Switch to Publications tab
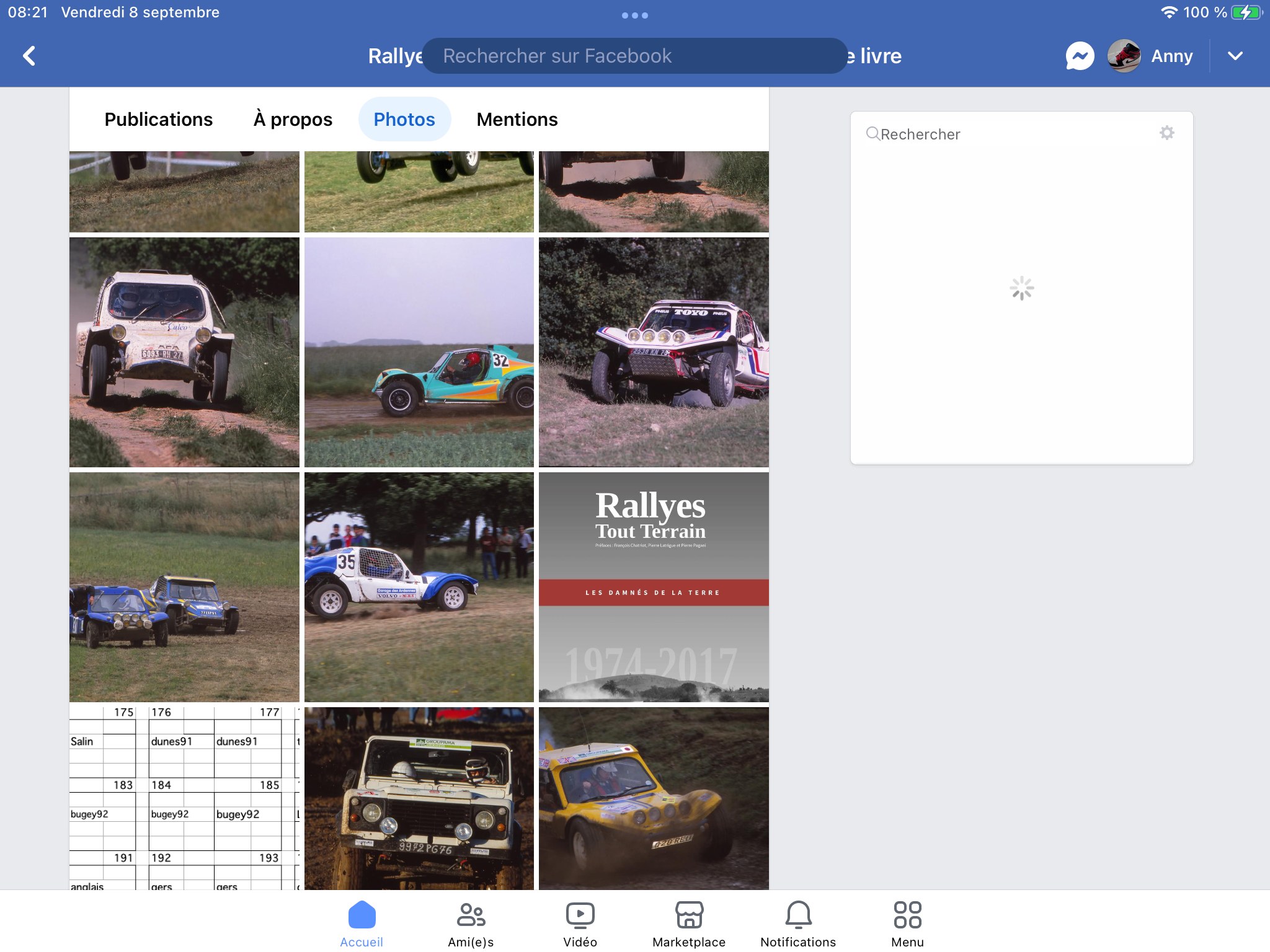1270x952 pixels. click(159, 119)
